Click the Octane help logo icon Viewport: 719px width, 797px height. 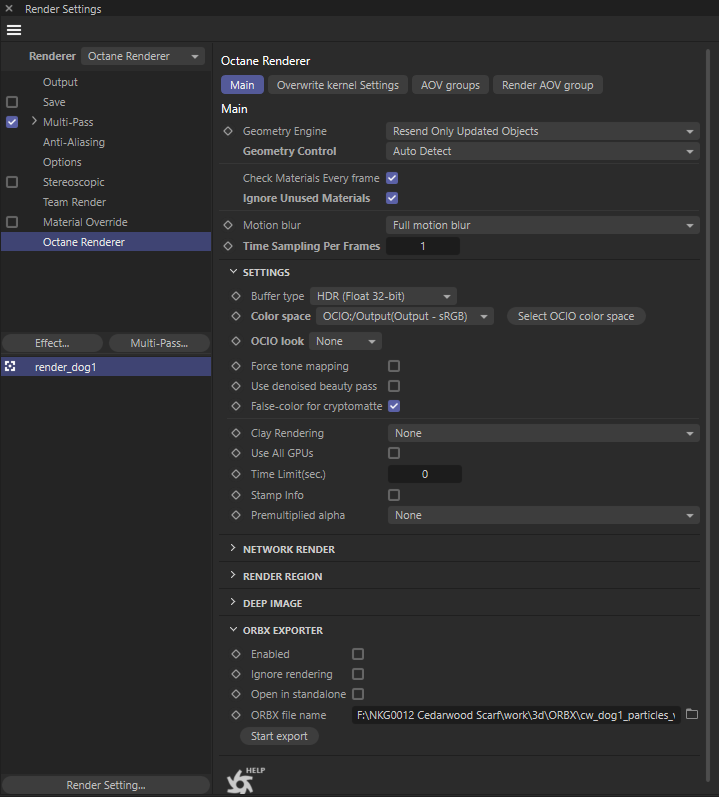click(240, 777)
